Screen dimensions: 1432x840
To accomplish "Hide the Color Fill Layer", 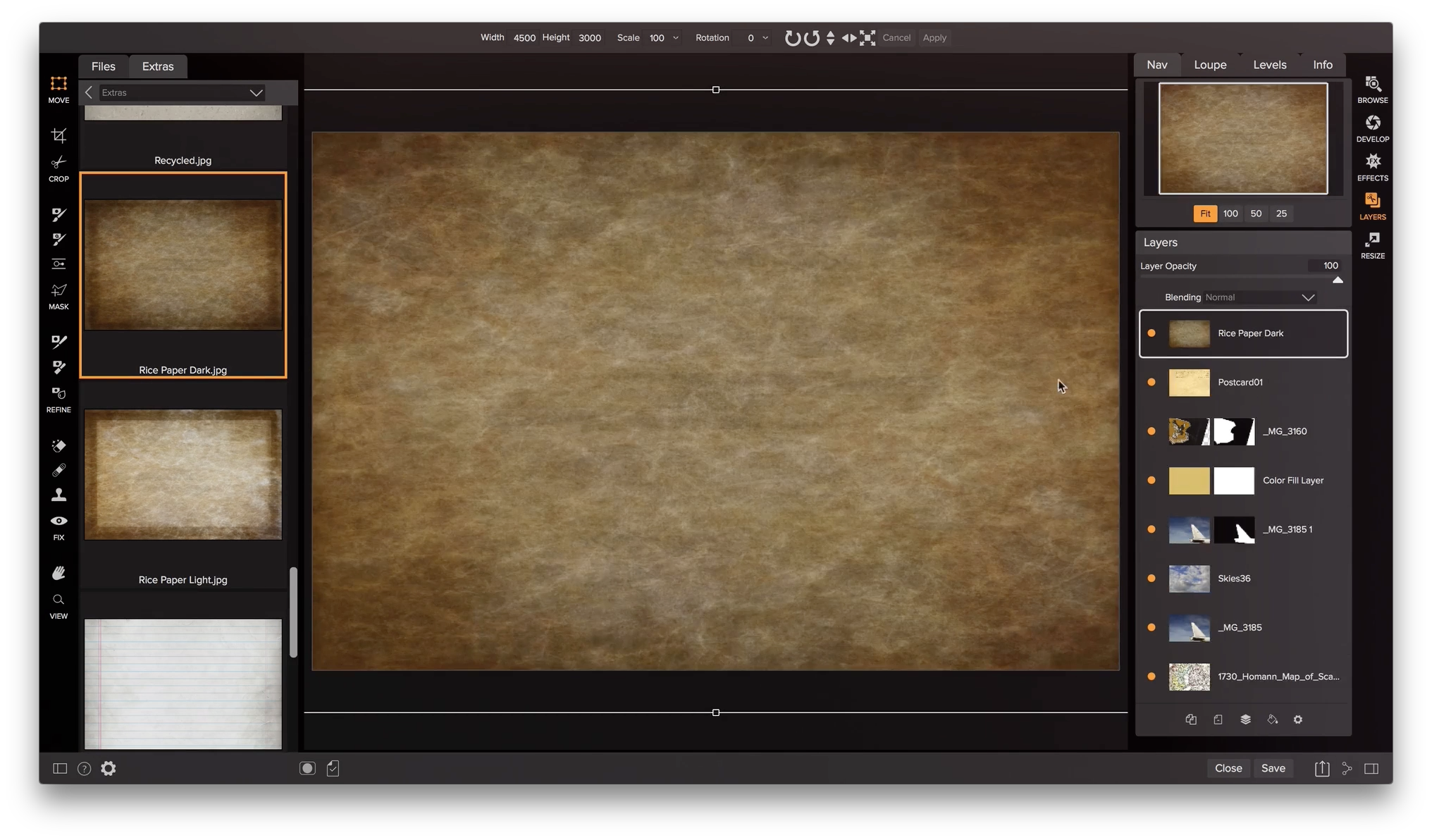I will tap(1152, 481).
